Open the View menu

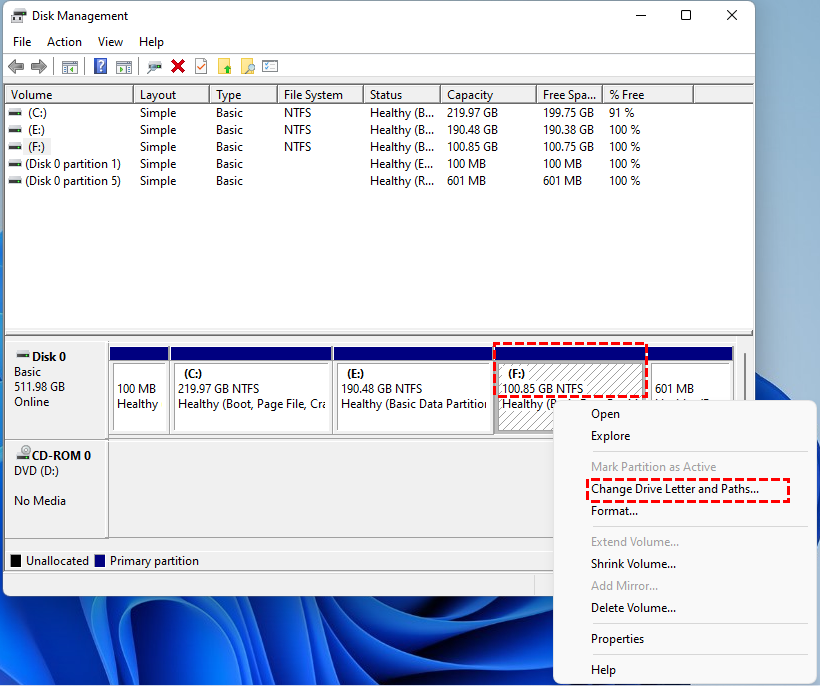pos(110,42)
